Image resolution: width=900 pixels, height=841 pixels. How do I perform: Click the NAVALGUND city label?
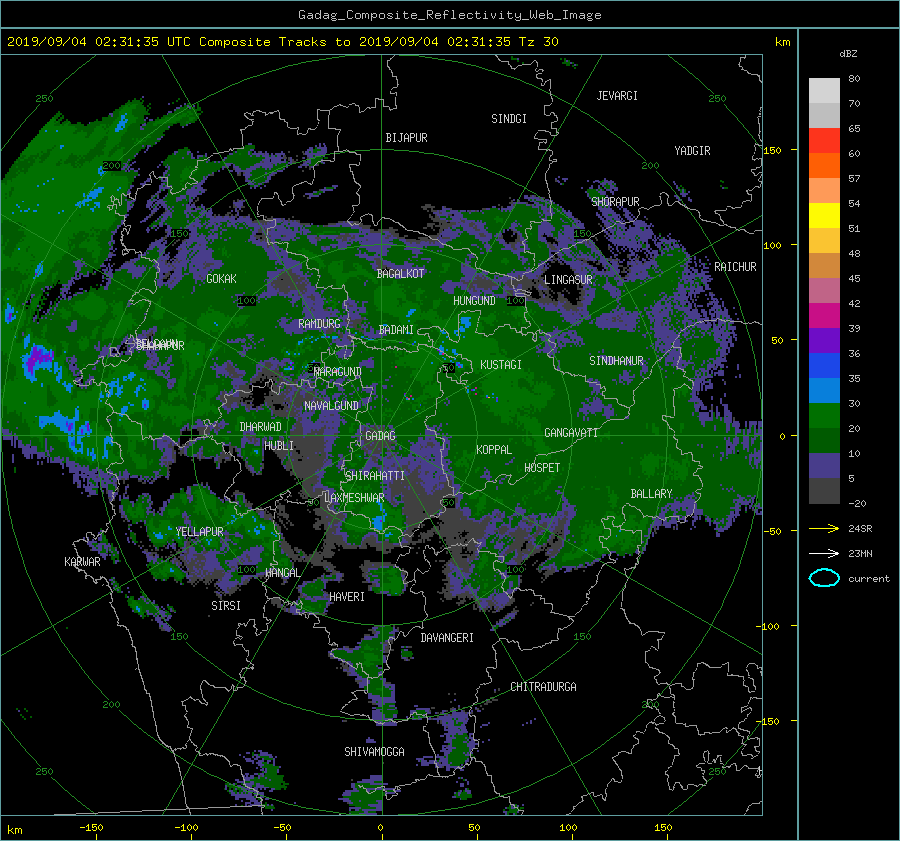coord(331,406)
